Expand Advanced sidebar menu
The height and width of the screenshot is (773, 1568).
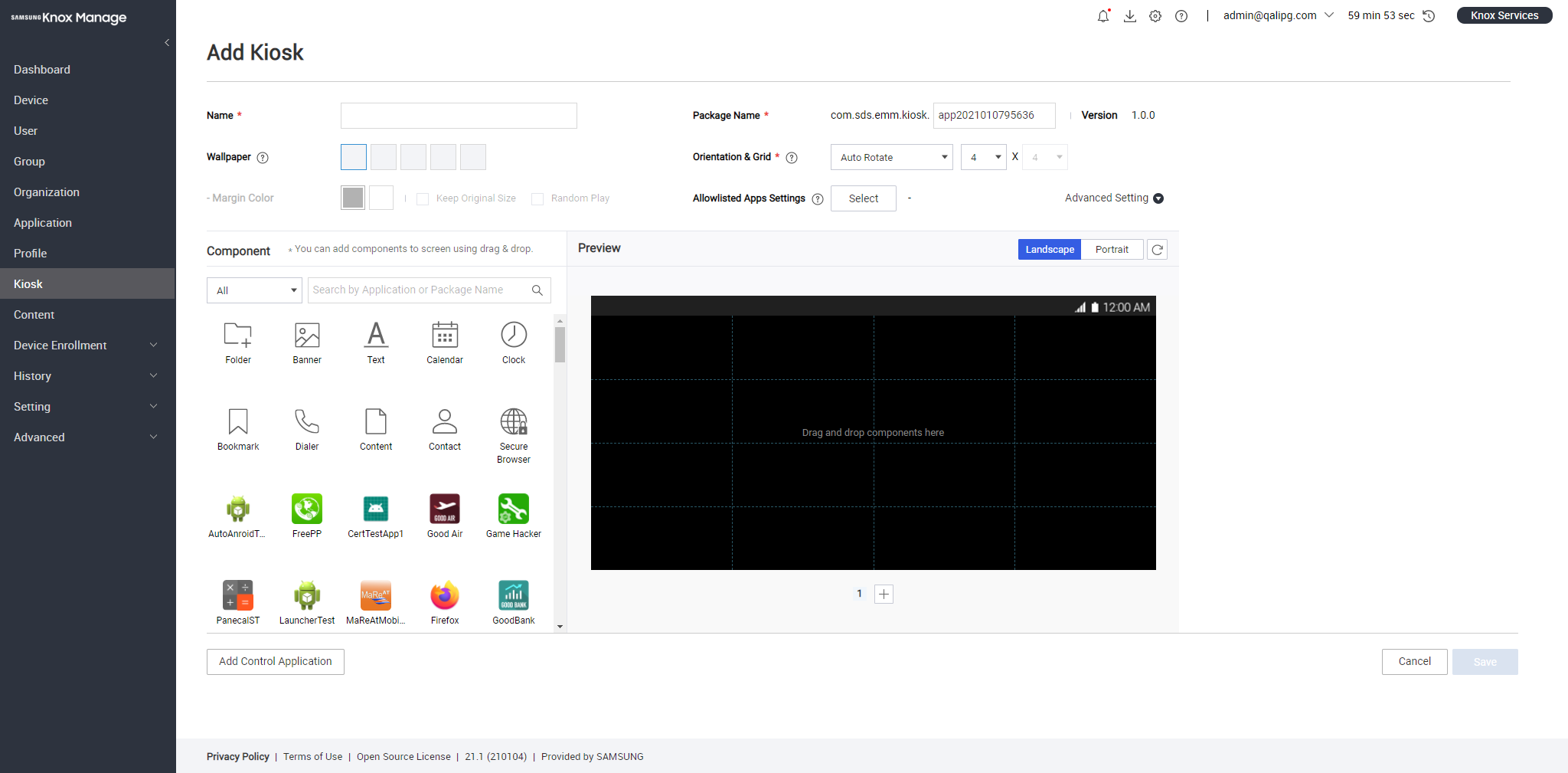tap(87, 437)
